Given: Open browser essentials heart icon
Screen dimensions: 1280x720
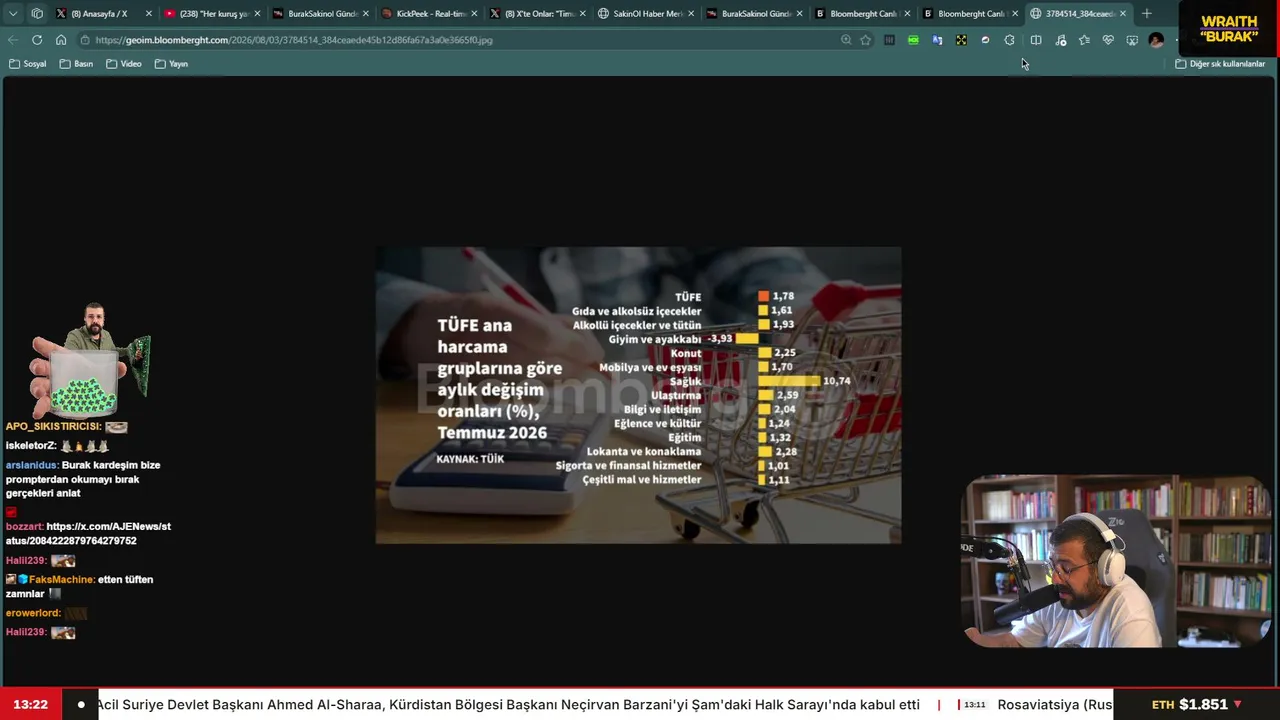Looking at the screenshot, I should click(x=1108, y=40).
